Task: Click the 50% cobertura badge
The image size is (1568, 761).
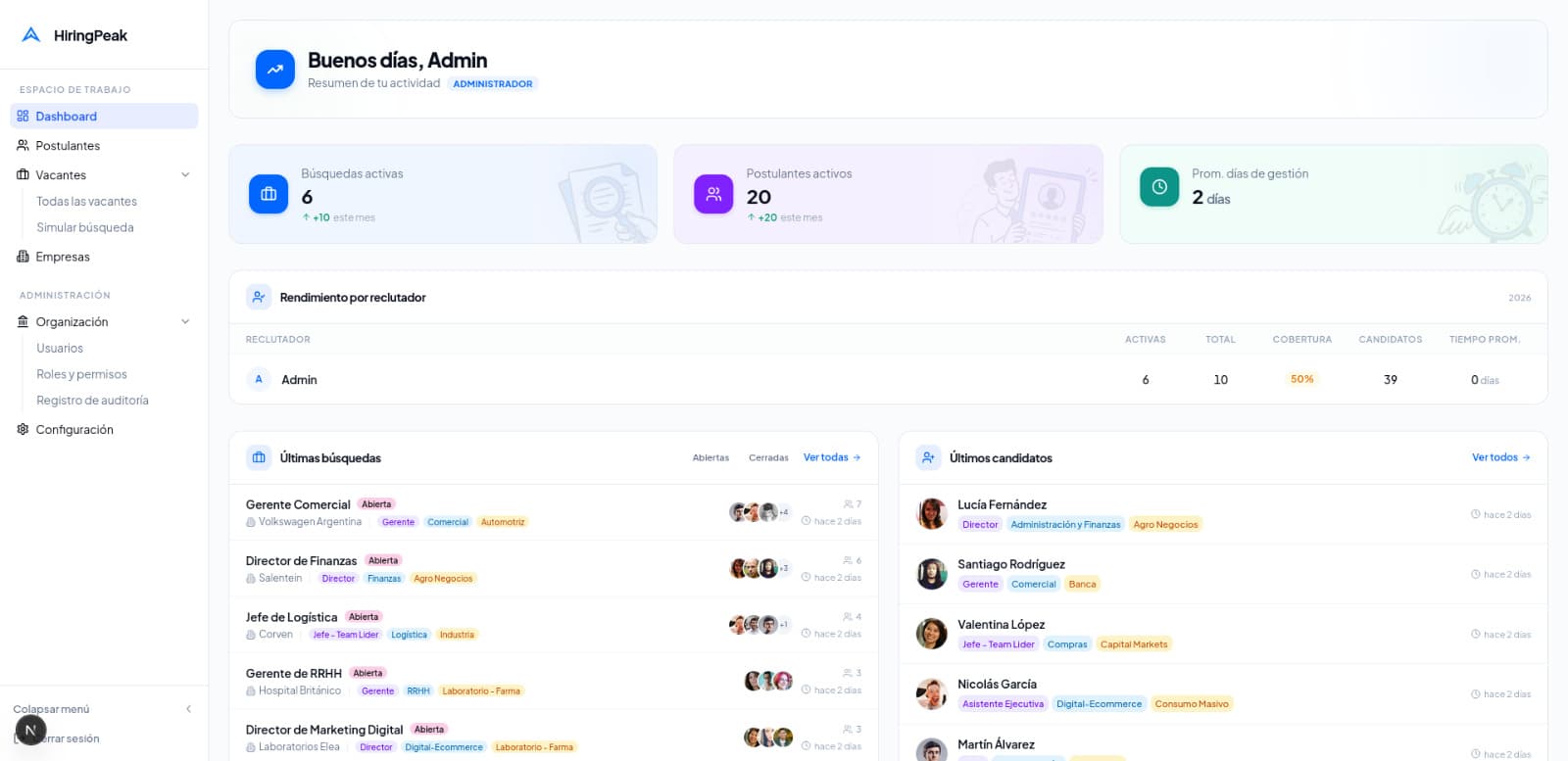Action: [1301, 379]
